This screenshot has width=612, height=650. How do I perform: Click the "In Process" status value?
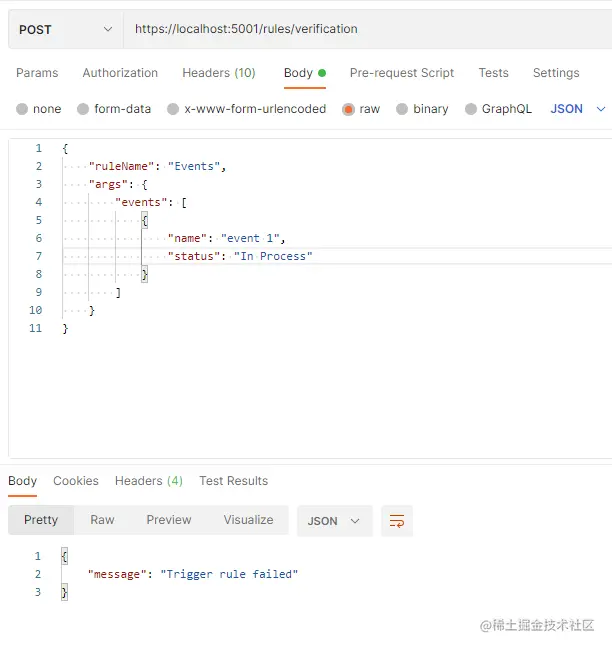273,256
